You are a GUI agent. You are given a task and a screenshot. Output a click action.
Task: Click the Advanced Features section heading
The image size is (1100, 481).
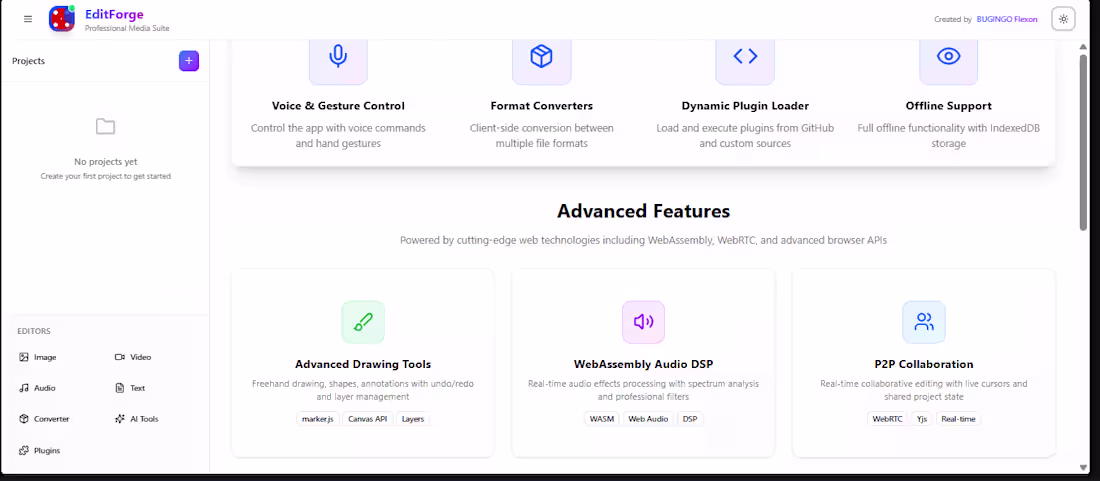coord(643,211)
